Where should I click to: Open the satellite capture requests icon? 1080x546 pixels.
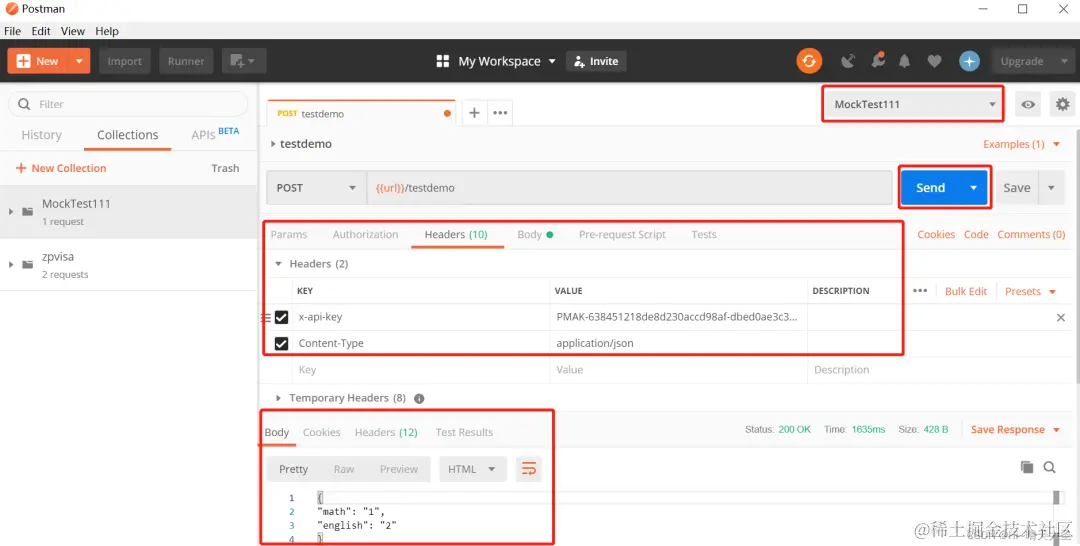tap(848, 61)
